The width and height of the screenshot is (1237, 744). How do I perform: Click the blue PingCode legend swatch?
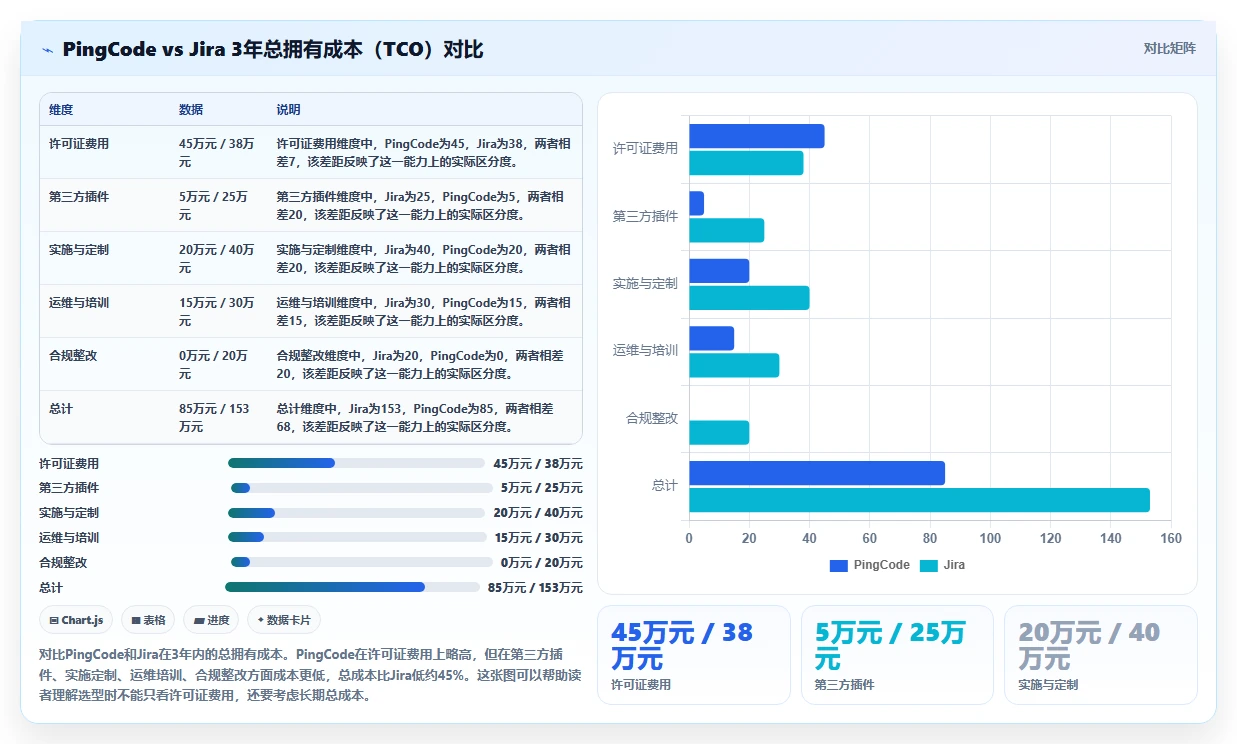838,565
